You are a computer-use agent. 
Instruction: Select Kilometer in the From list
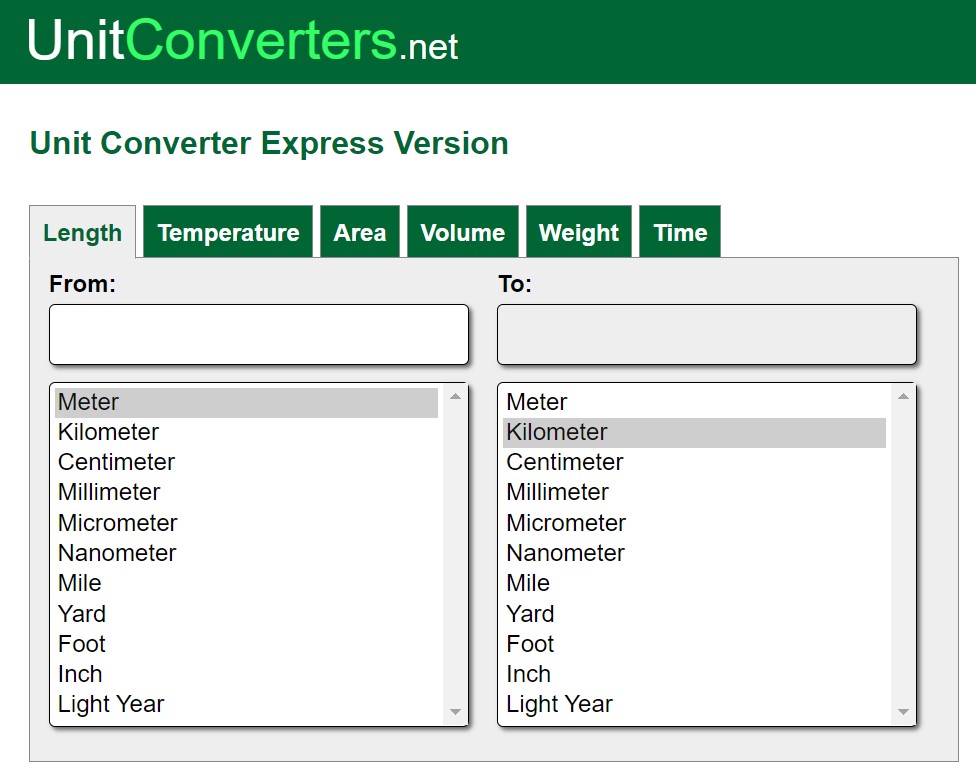click(246, 432)
